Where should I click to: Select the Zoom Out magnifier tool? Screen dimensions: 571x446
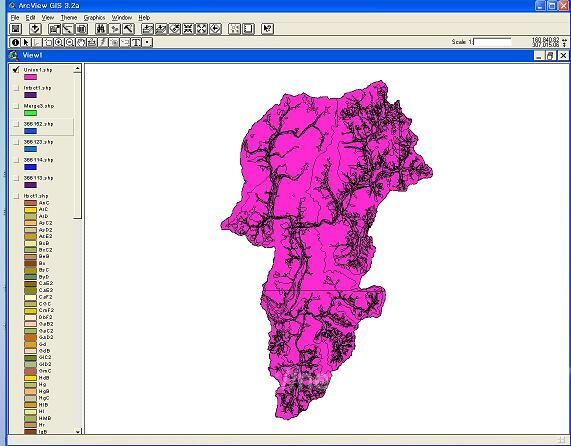click(70, 42)
